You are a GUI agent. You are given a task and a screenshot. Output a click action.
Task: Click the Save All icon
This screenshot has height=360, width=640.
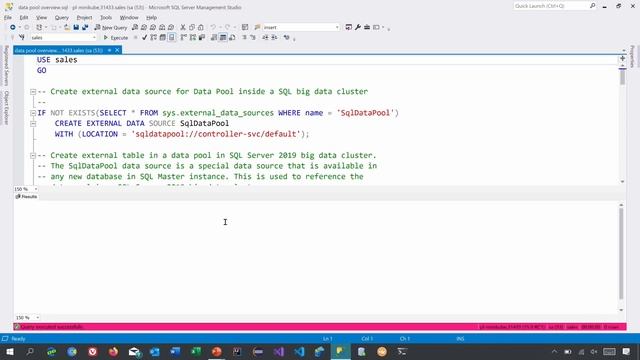tap(85, 27)
